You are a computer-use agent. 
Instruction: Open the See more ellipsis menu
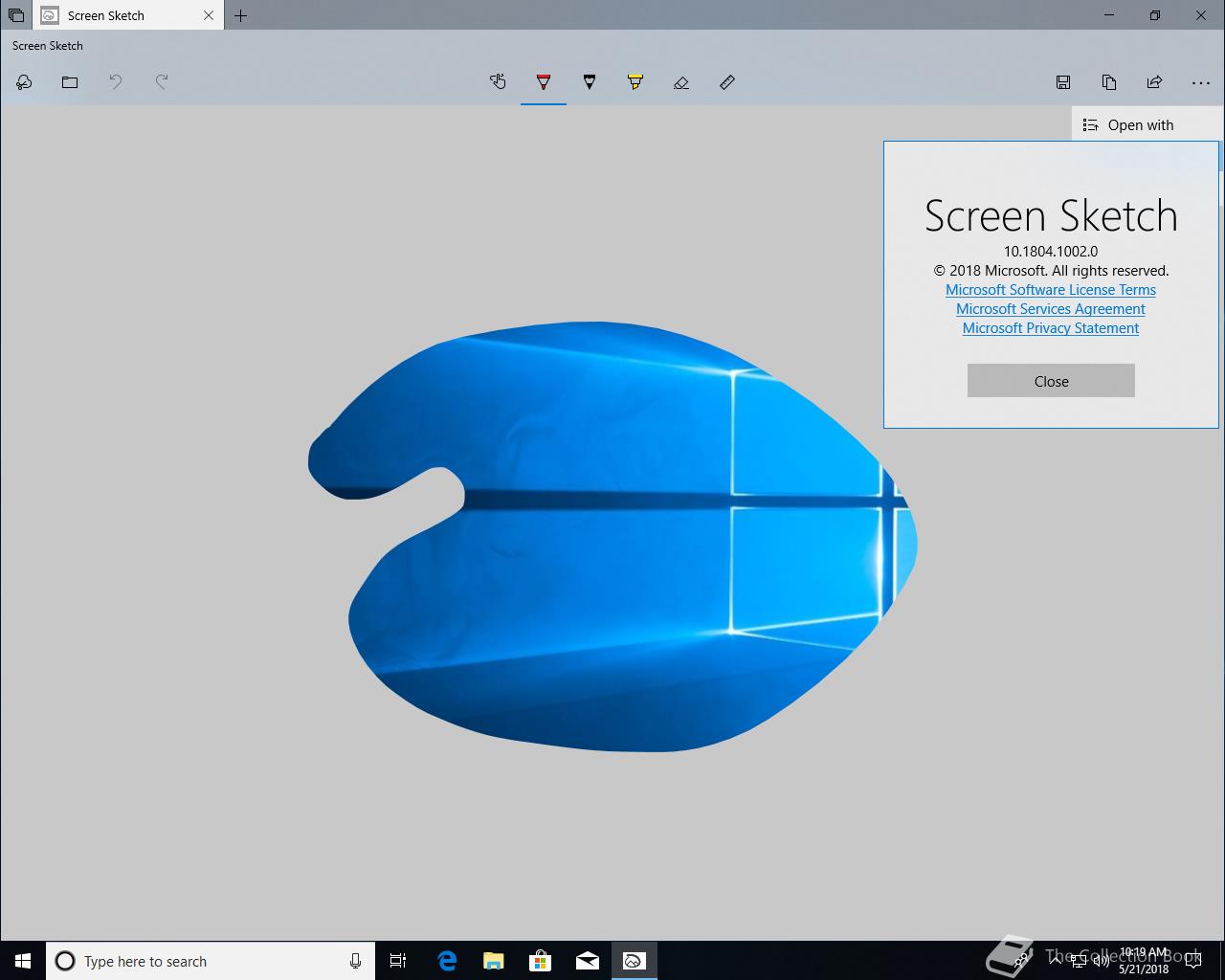(1201, 82)
